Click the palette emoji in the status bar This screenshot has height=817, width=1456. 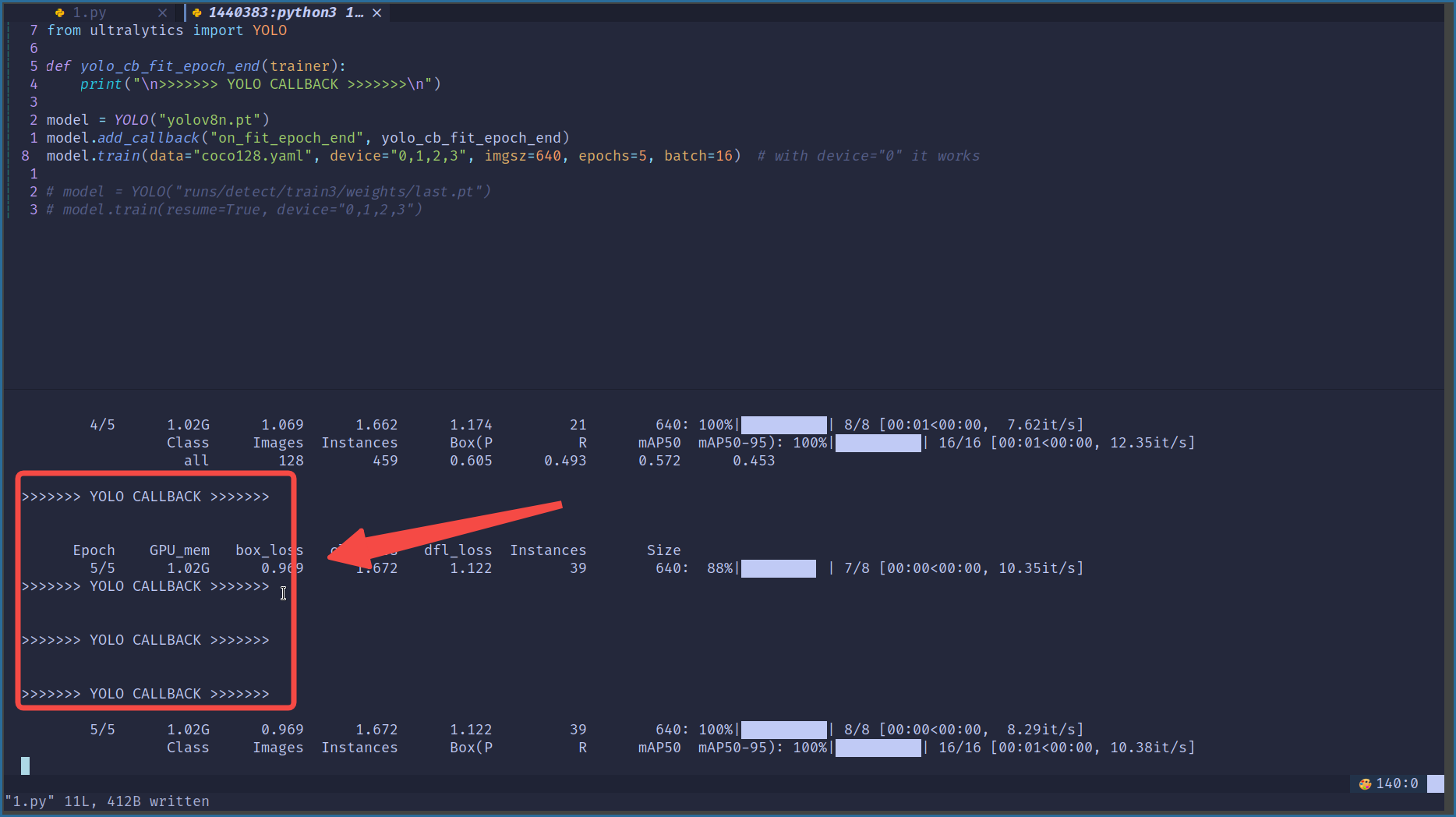[x=1366, y=783]
